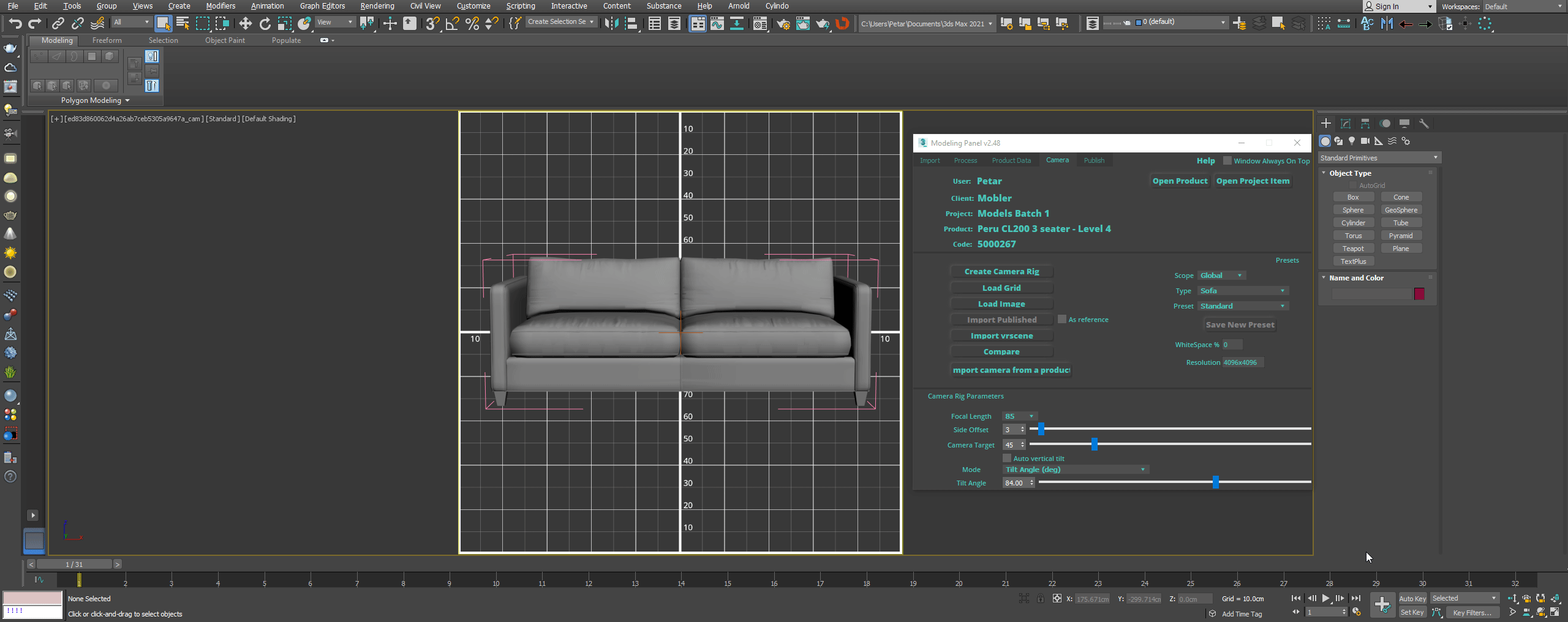Click the Teapot primitive button
The image size is (1568, 622).
click(1353, 249)
